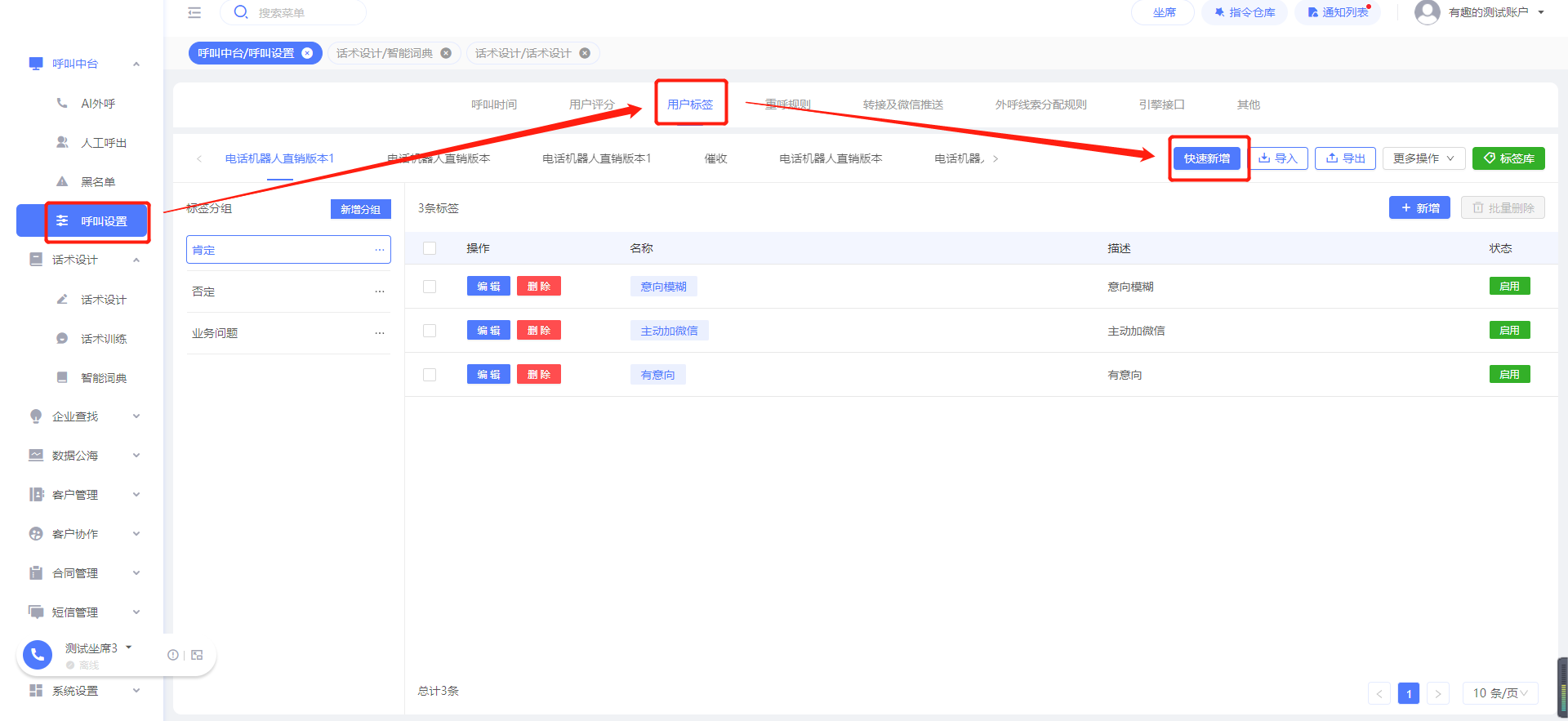The width and height of the screenshot is (1568, 721).
Task: Open the pop-out window icon beside the seat status
Action: click(197, 655)
